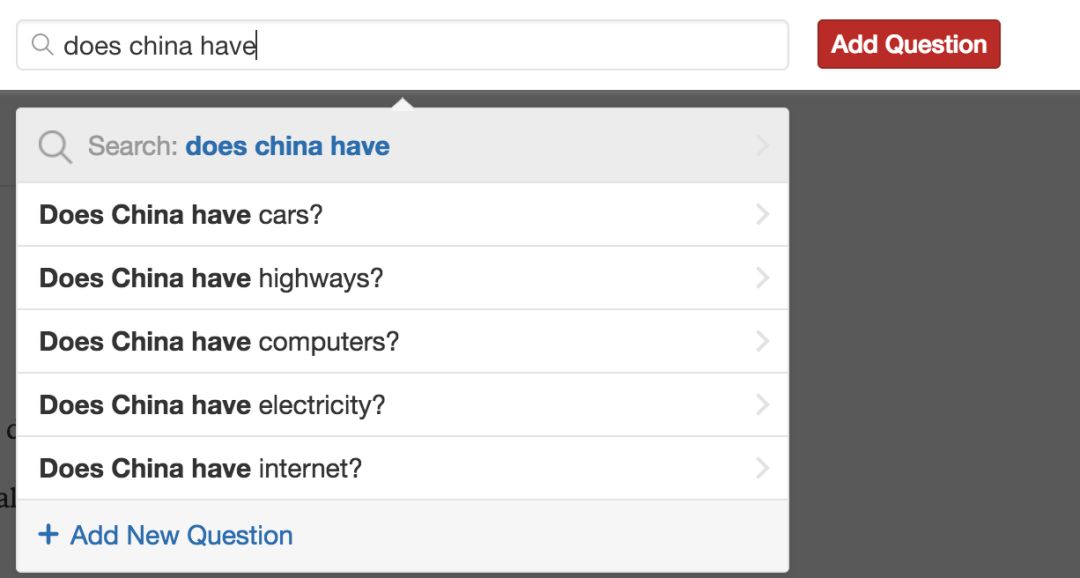Pick the "Does China have computers?" suggestion
This screenshot has width=1080, height=578.
219,342
